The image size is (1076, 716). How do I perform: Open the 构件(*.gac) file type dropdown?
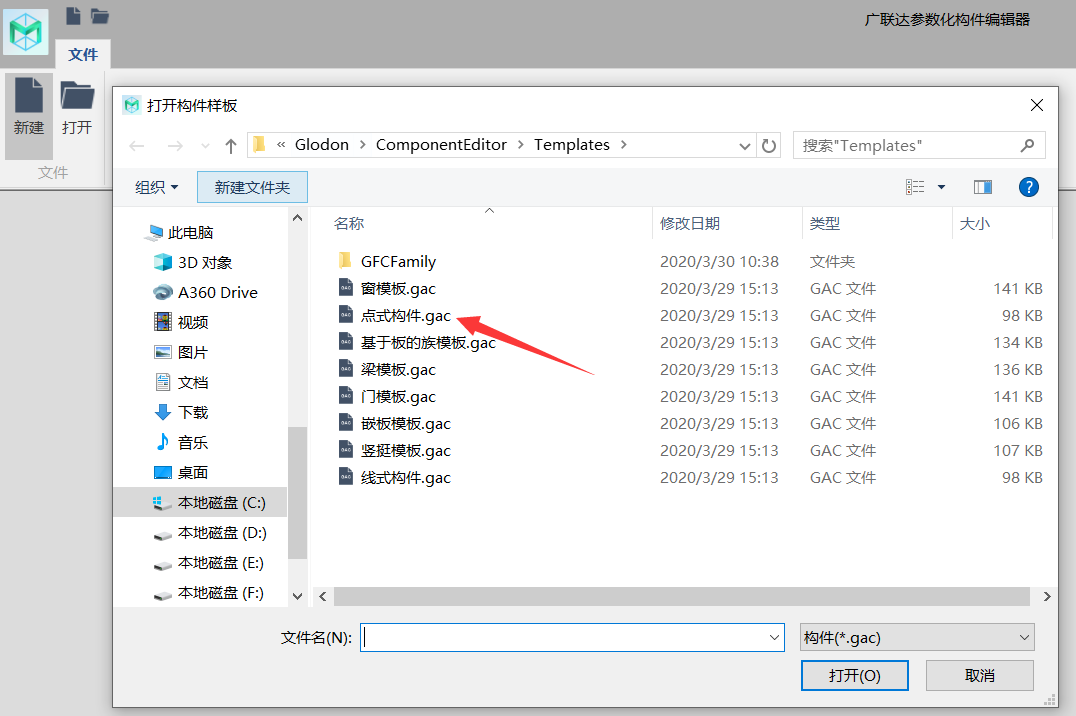917,638
